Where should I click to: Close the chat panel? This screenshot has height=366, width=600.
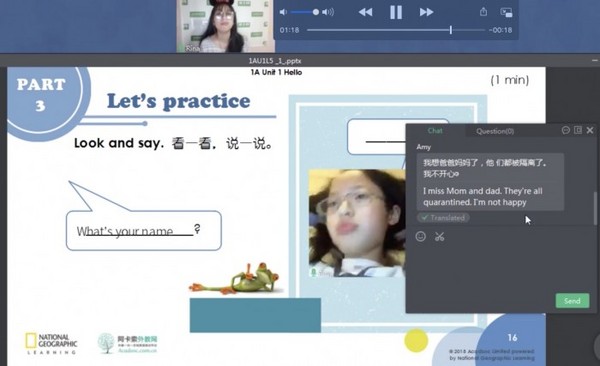[x=590, y=130]
